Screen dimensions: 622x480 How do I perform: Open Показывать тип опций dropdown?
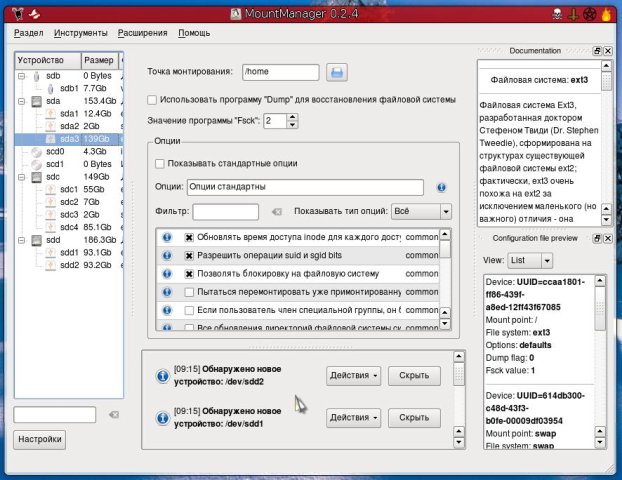click(x=421, y=211)
